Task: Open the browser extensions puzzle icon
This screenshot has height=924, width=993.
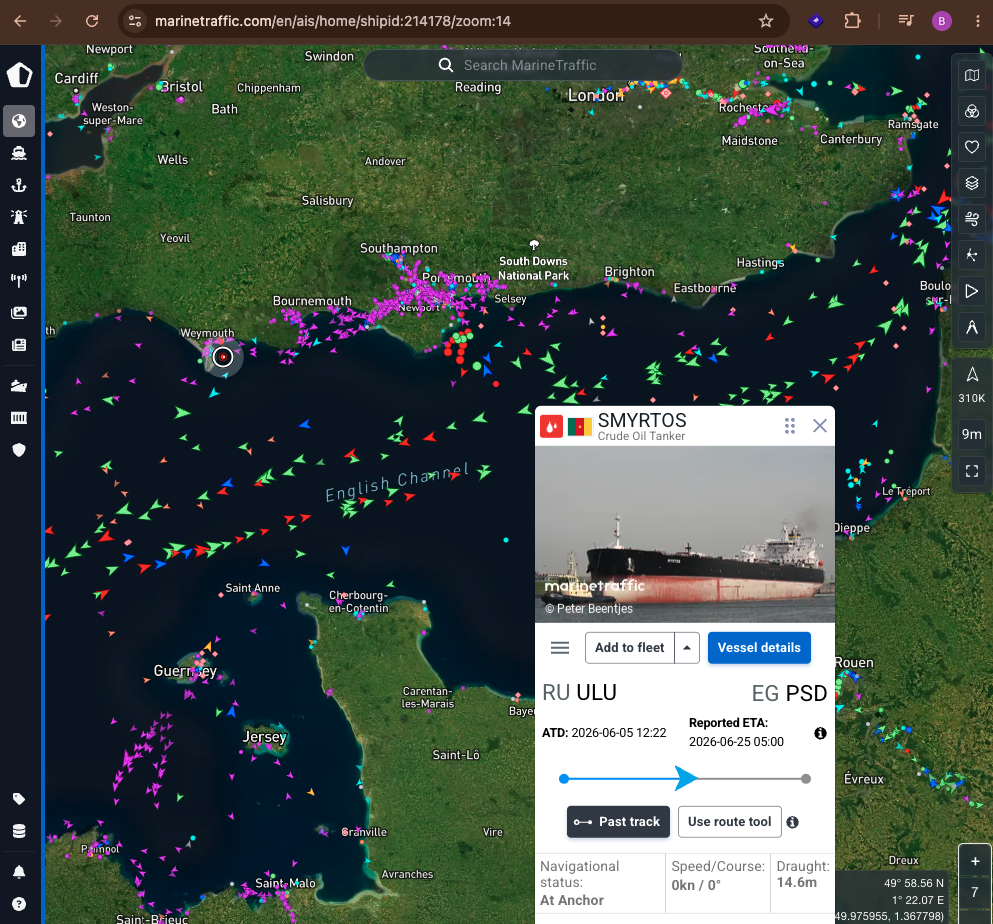Action: [852, 21]
